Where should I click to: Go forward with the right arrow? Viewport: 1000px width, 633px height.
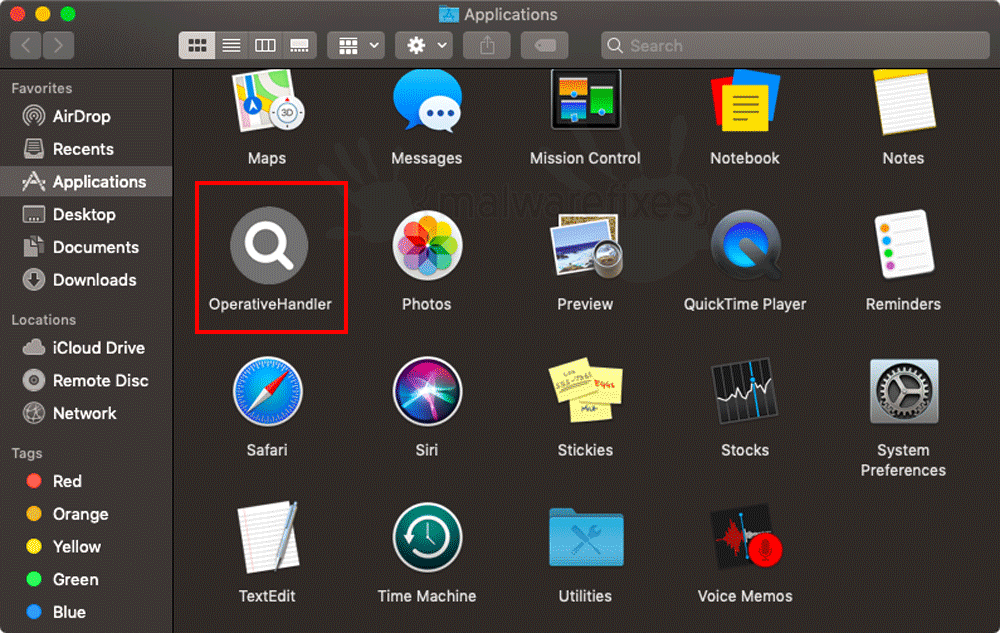coord(58,46)
